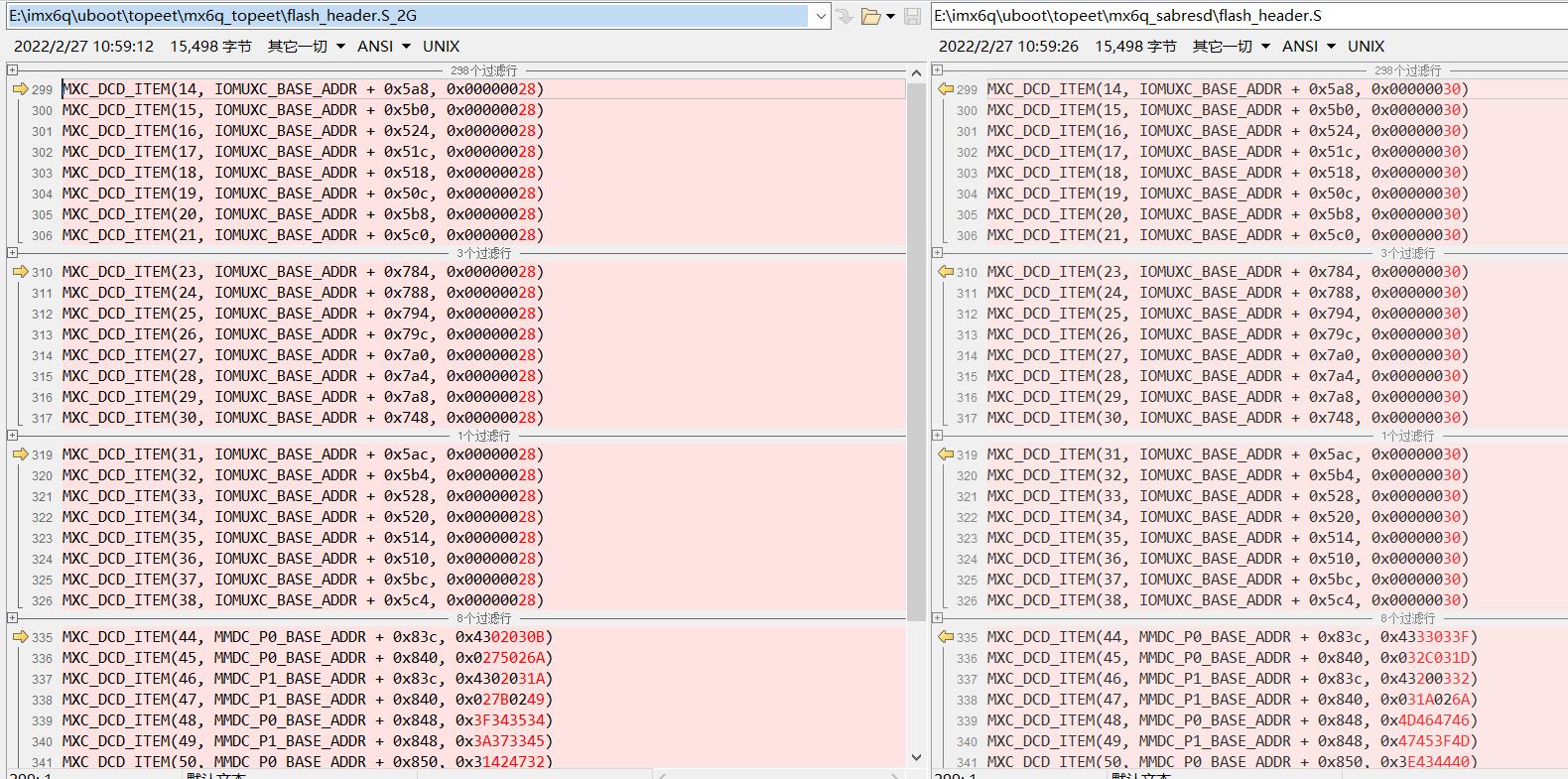The width and height of the screenshot is (1568, 779).
Task: Click the left pane UNIX line-ending label
Action: pos(441,47)
